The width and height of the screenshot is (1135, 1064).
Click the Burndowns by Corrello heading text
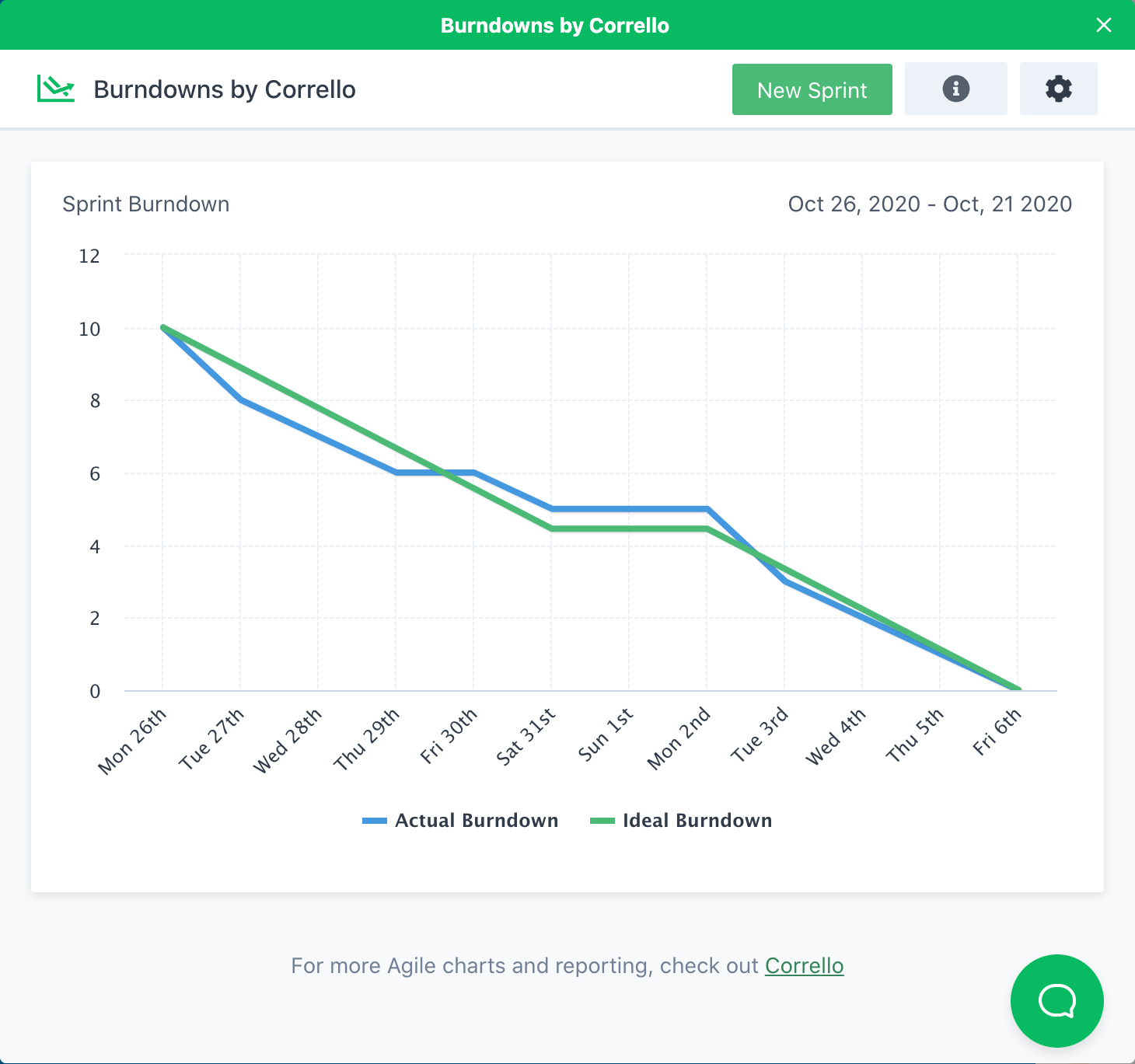pos(224,89)
